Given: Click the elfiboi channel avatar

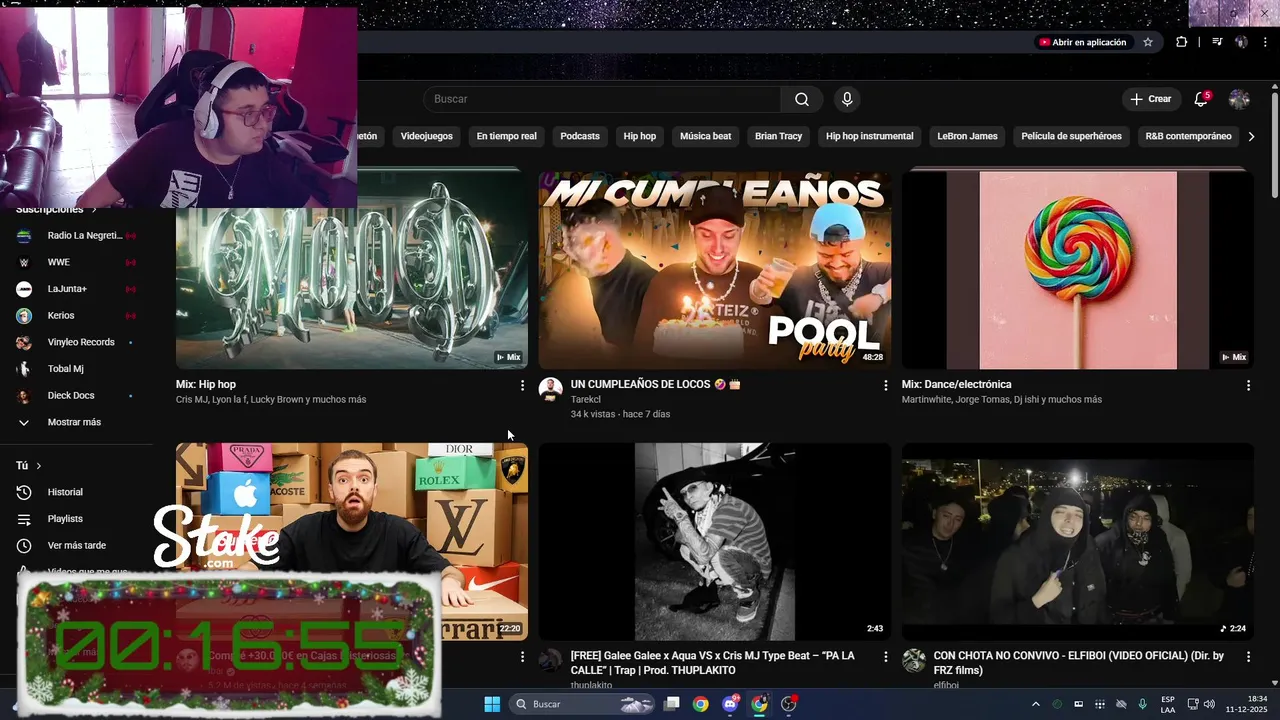Looking at the screenshot, I should pos(913,661).
